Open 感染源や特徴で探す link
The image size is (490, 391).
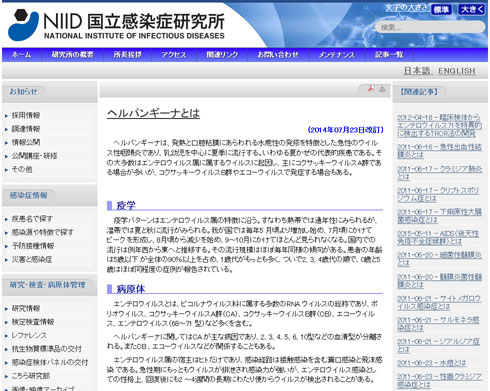point(42,232)
